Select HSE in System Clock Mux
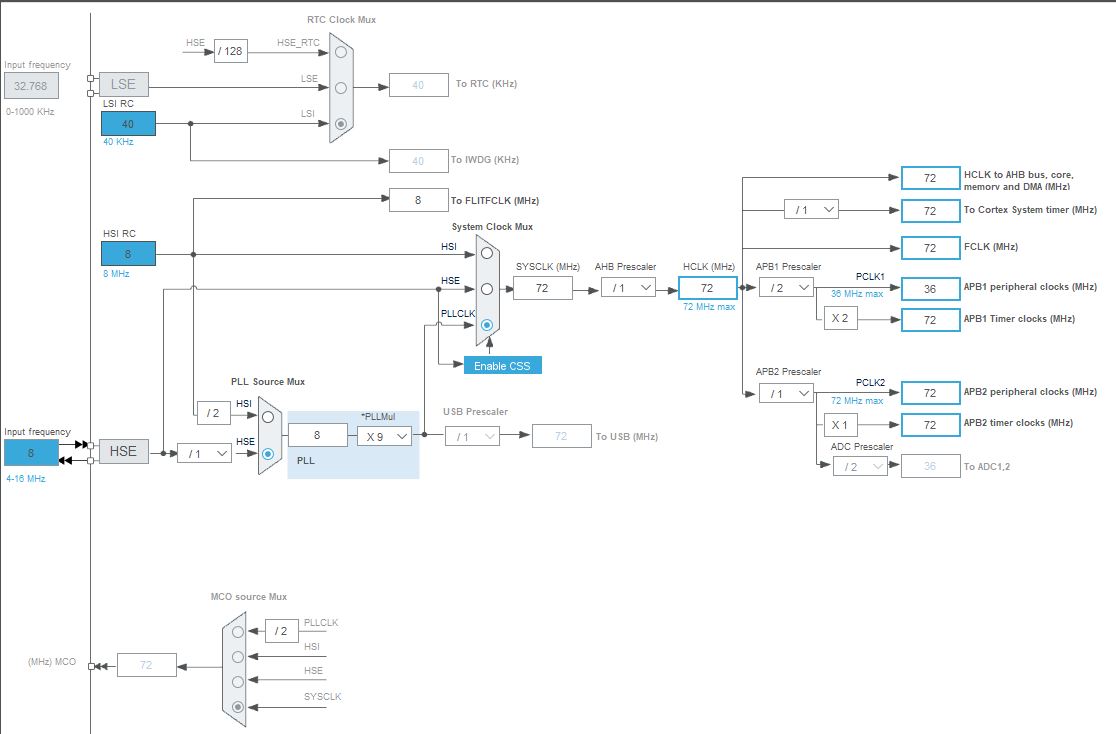This screenshot has width=1116, height=734. click(x=487, y=289)
